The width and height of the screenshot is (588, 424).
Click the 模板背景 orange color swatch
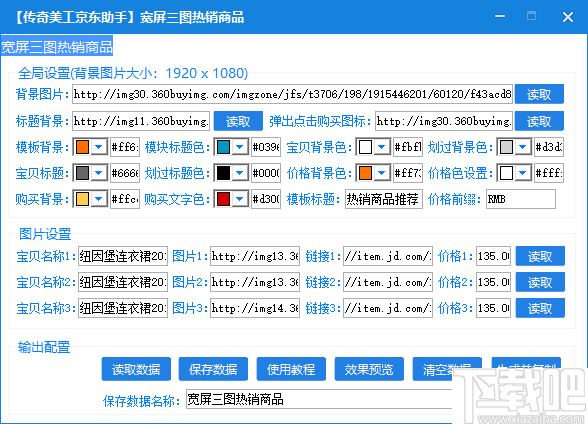[x=82, y=147]
